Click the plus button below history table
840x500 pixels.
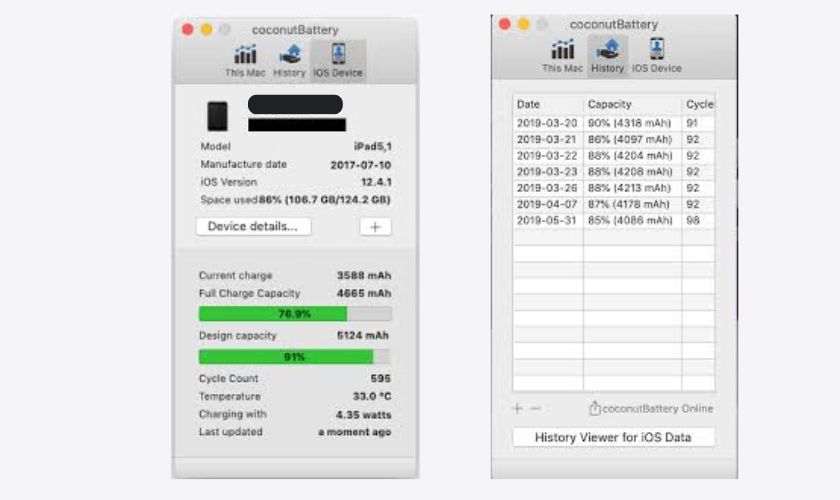pyautogui.click(x=518, y=408)
